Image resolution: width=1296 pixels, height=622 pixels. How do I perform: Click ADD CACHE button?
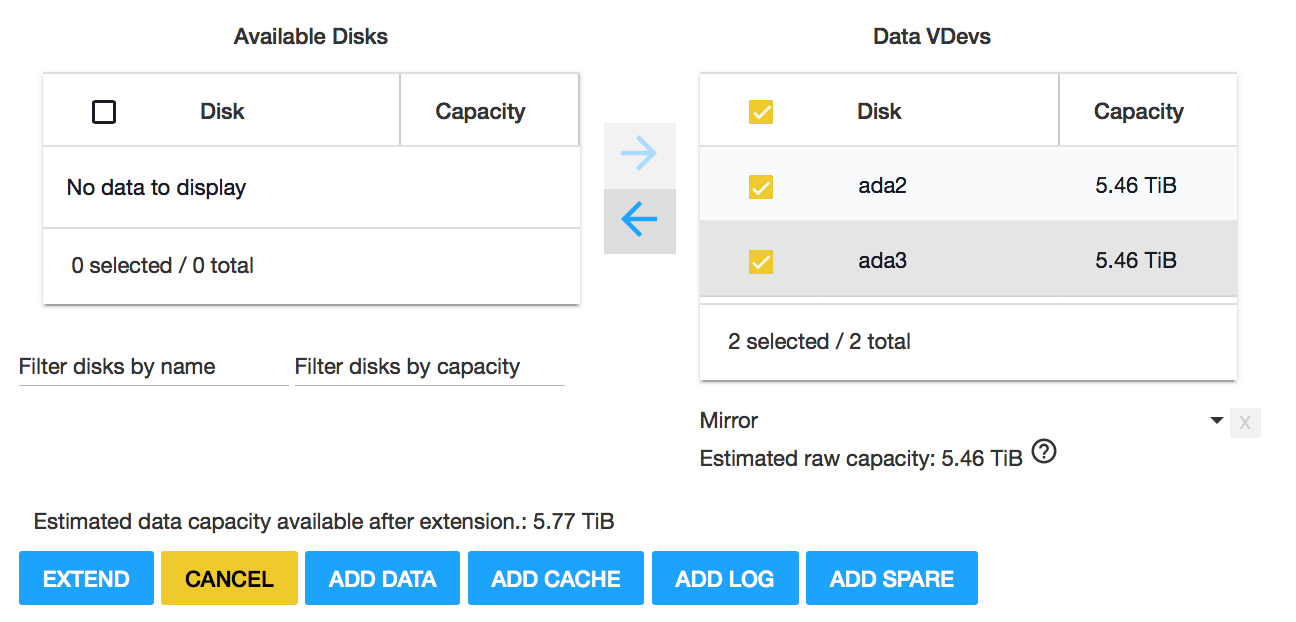coord(556,578)
